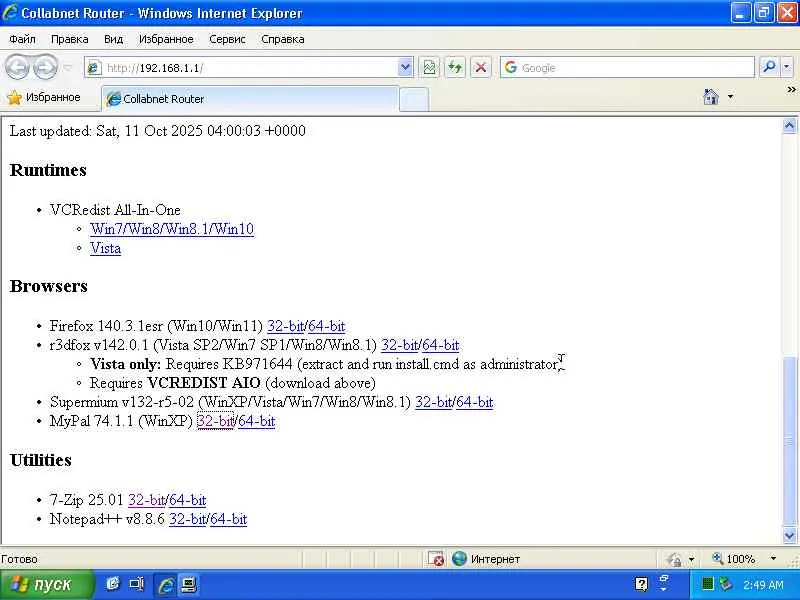Open Firefox 140.3.1esr 32-bit link
Viewport: 800px width, 600px height.
click(286, 326)
